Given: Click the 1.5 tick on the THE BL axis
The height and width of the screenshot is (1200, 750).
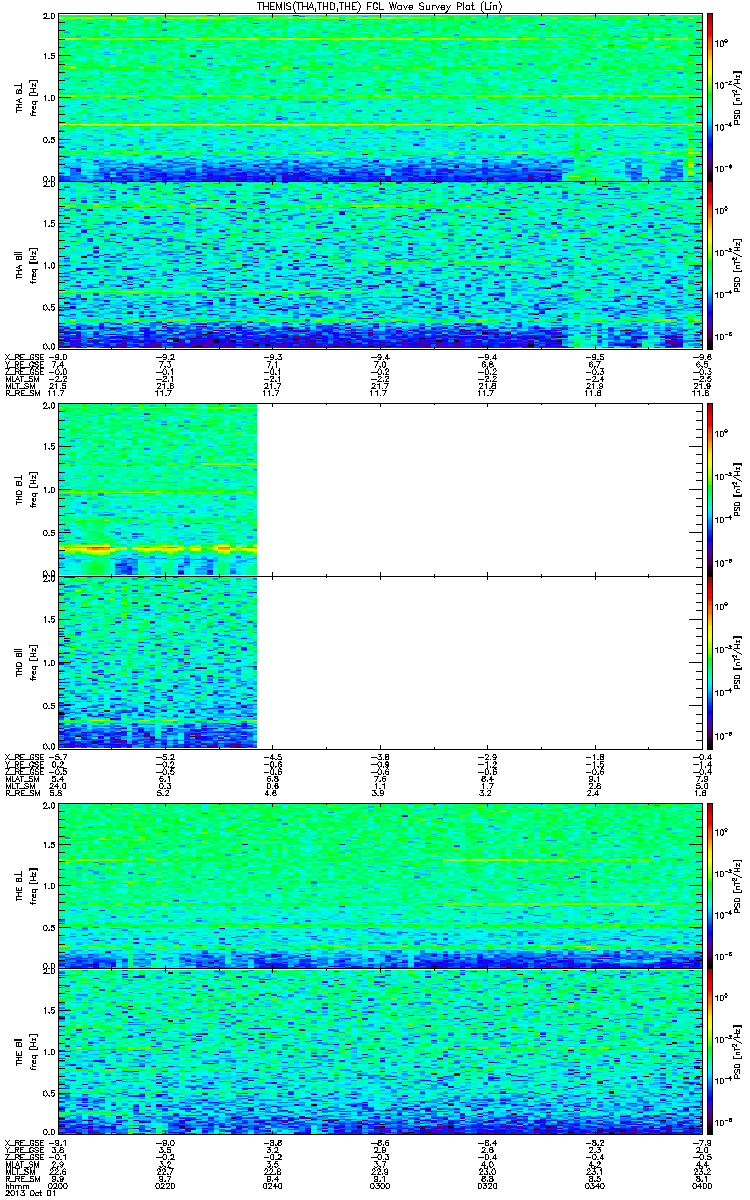Looking at the screenshot, I should pyautogui.click(x=49, y=843).
